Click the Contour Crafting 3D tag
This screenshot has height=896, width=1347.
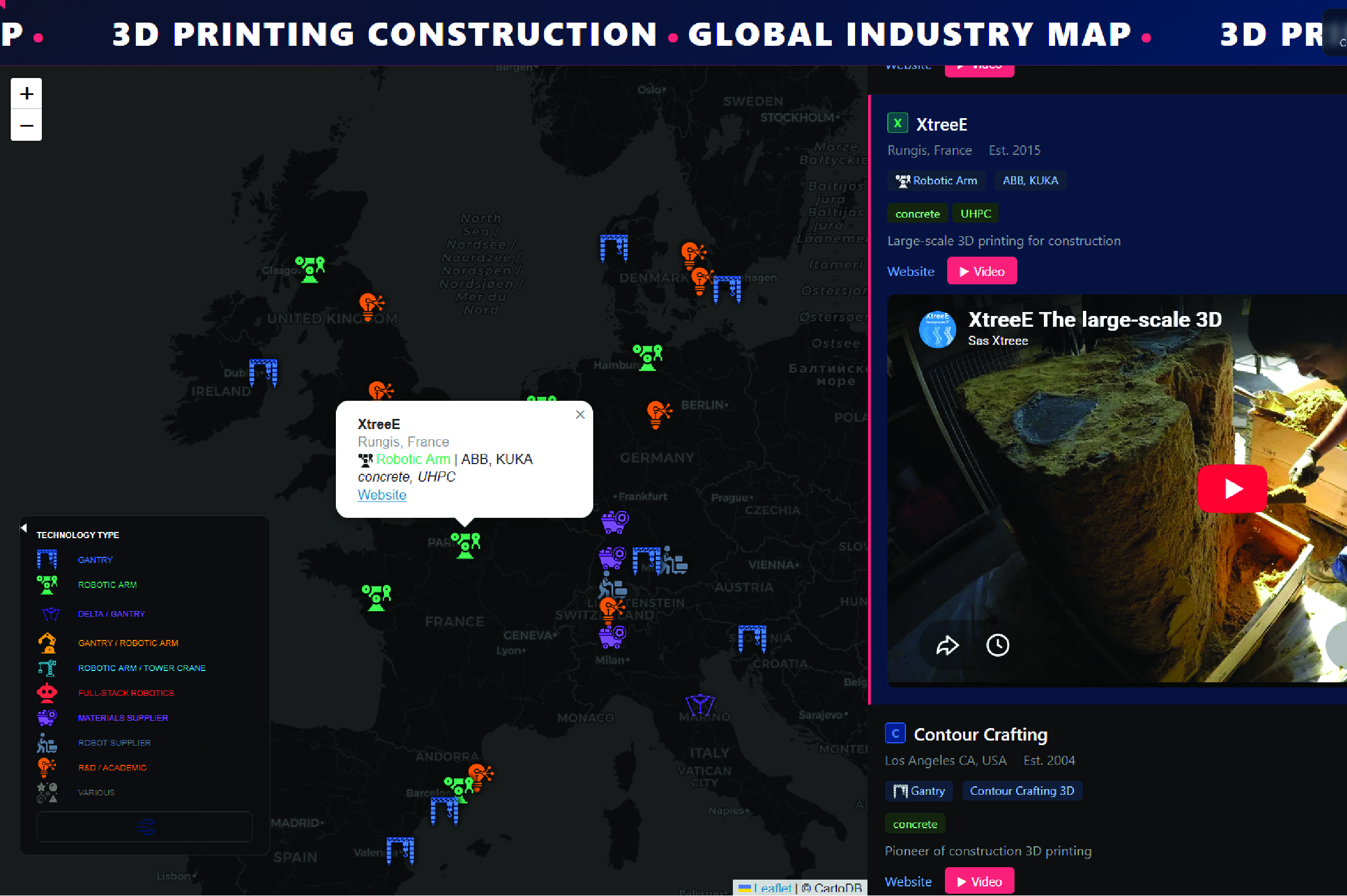coord(1022,791)
